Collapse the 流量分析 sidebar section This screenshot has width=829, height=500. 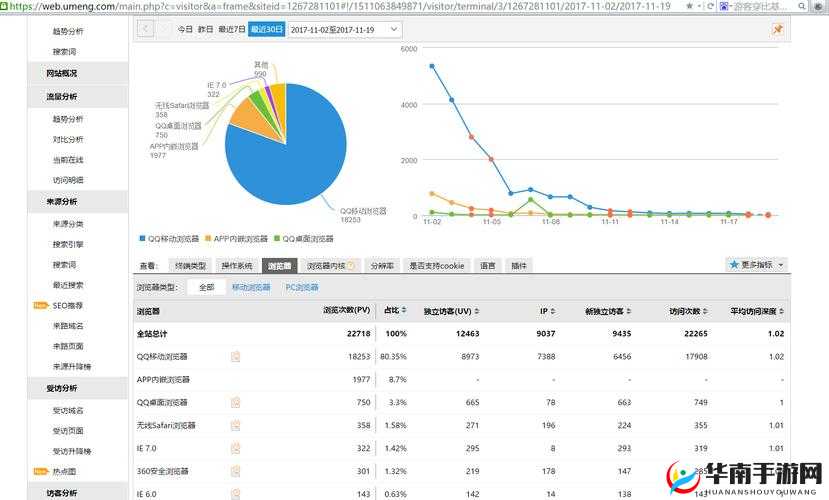coord(78,97)
